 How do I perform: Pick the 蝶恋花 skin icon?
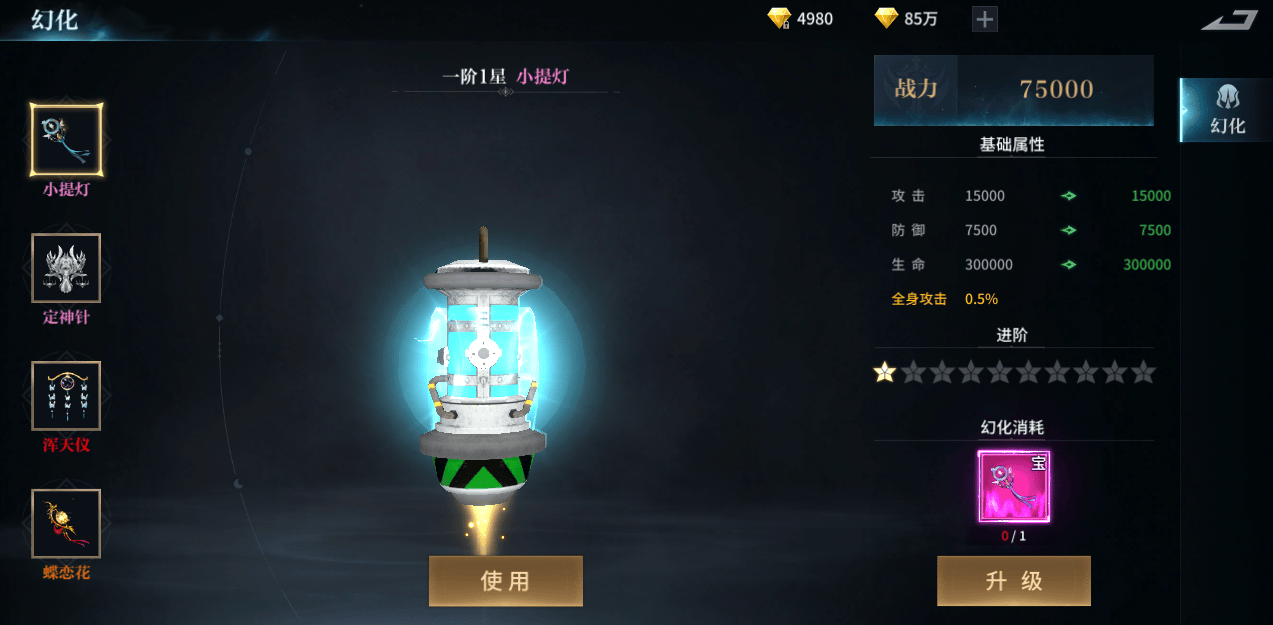(x=66, y=523)
